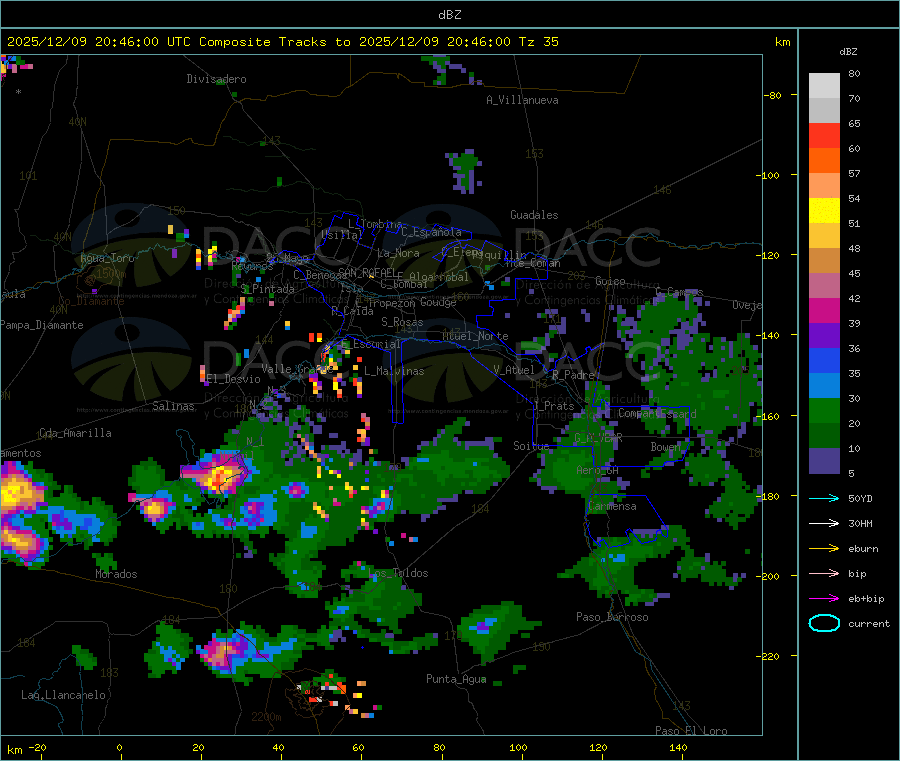This screenshot has width=900, height=761.
Task: Click the Atuel_Norte map label
Action: [x=475, y=336]
